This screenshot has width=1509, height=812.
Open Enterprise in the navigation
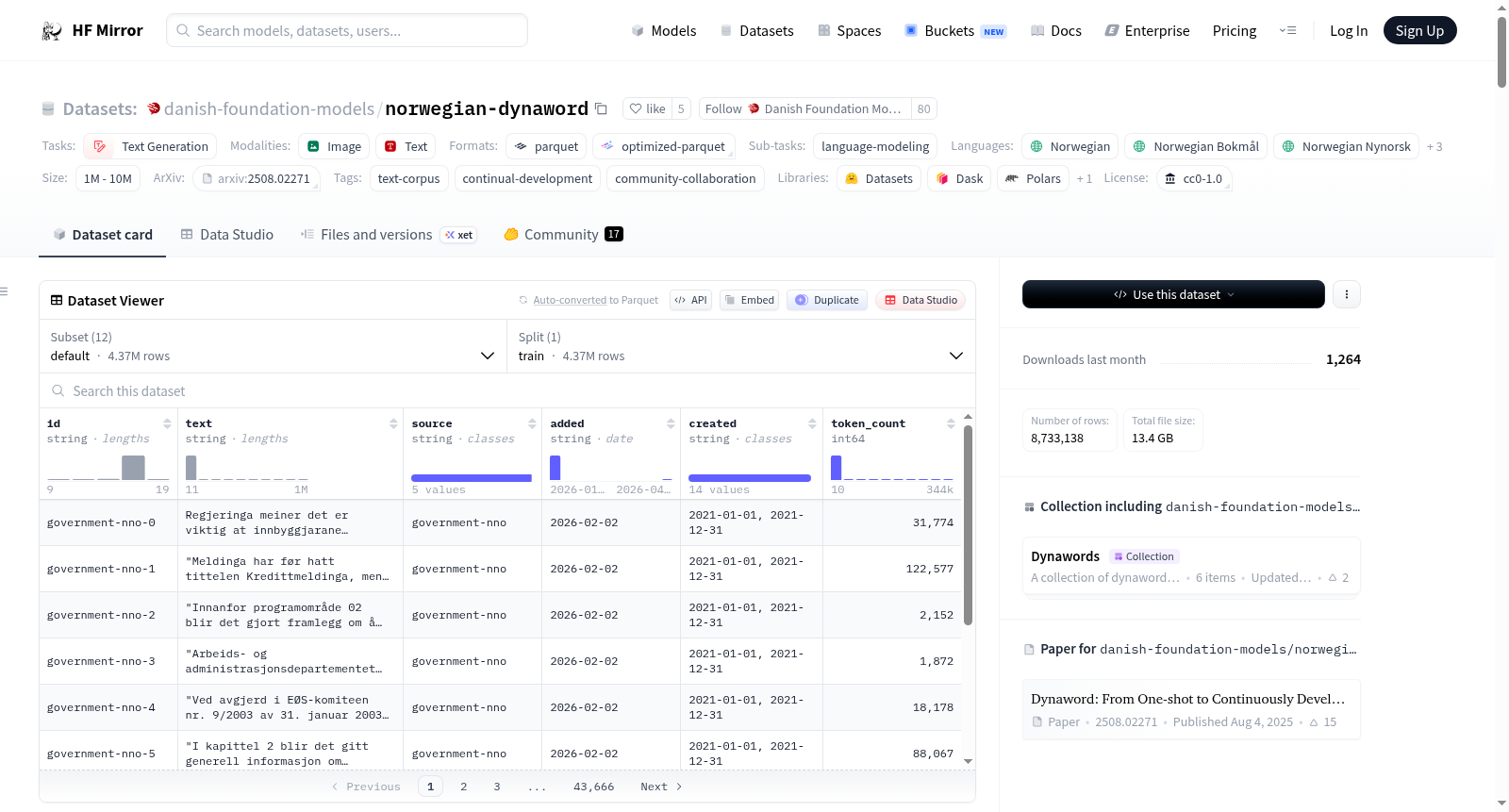[1147, 31]
